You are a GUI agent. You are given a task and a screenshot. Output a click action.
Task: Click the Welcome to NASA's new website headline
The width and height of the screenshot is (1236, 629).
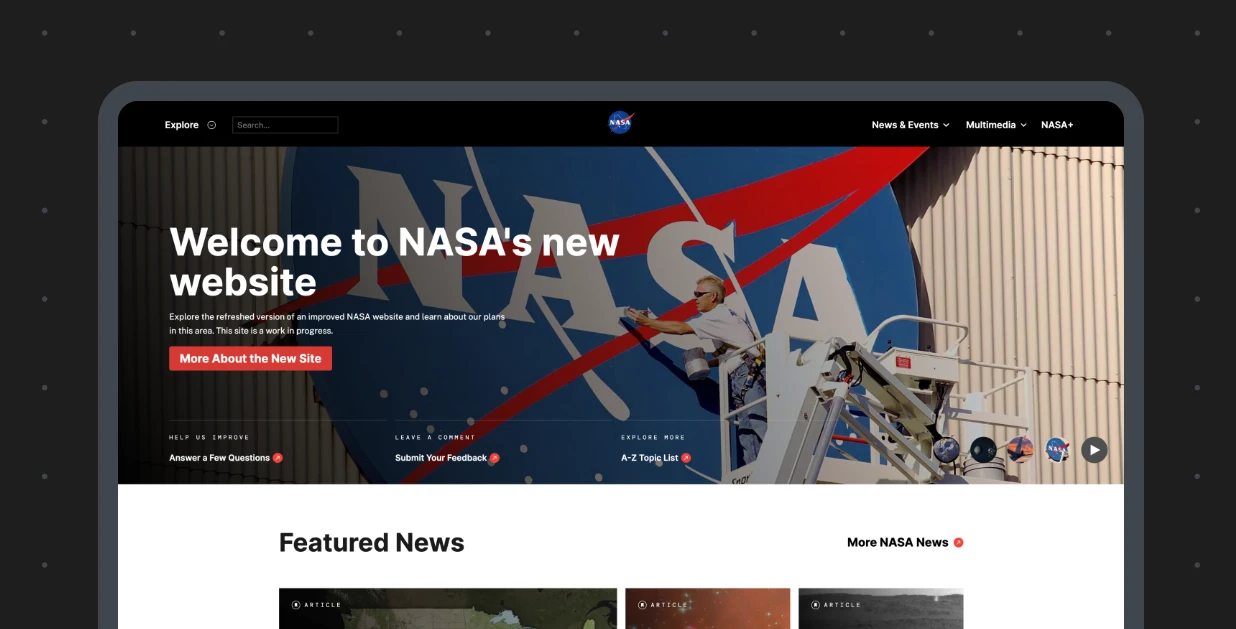coord(394,262)
